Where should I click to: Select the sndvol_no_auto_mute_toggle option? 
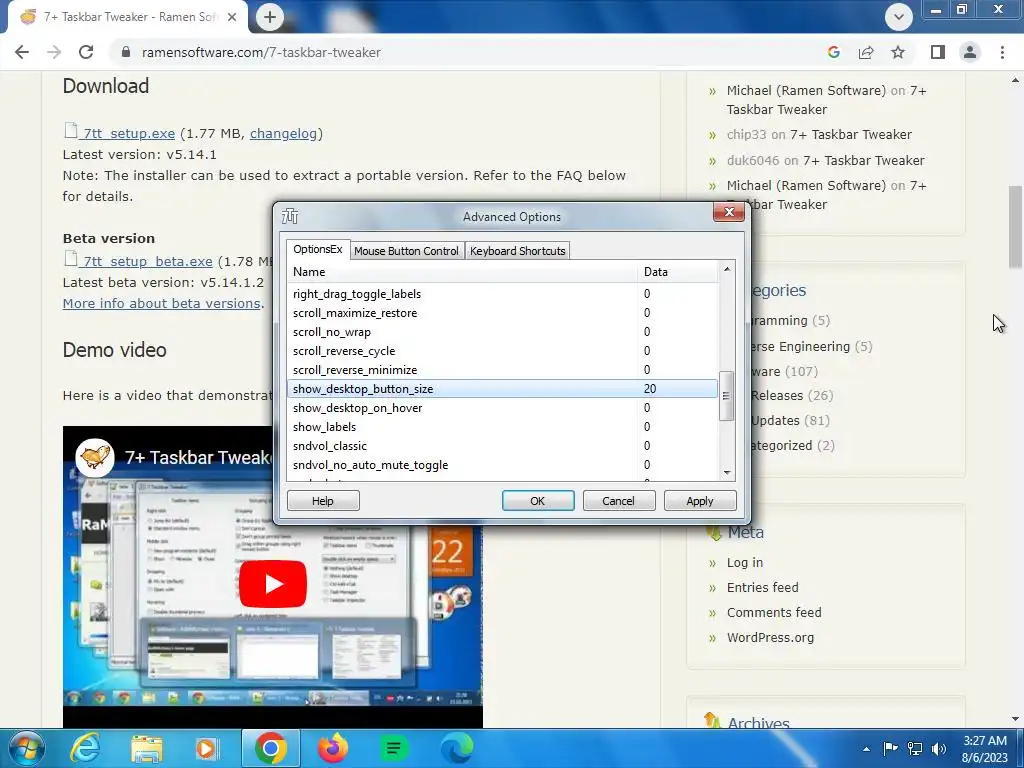(502, 464)
